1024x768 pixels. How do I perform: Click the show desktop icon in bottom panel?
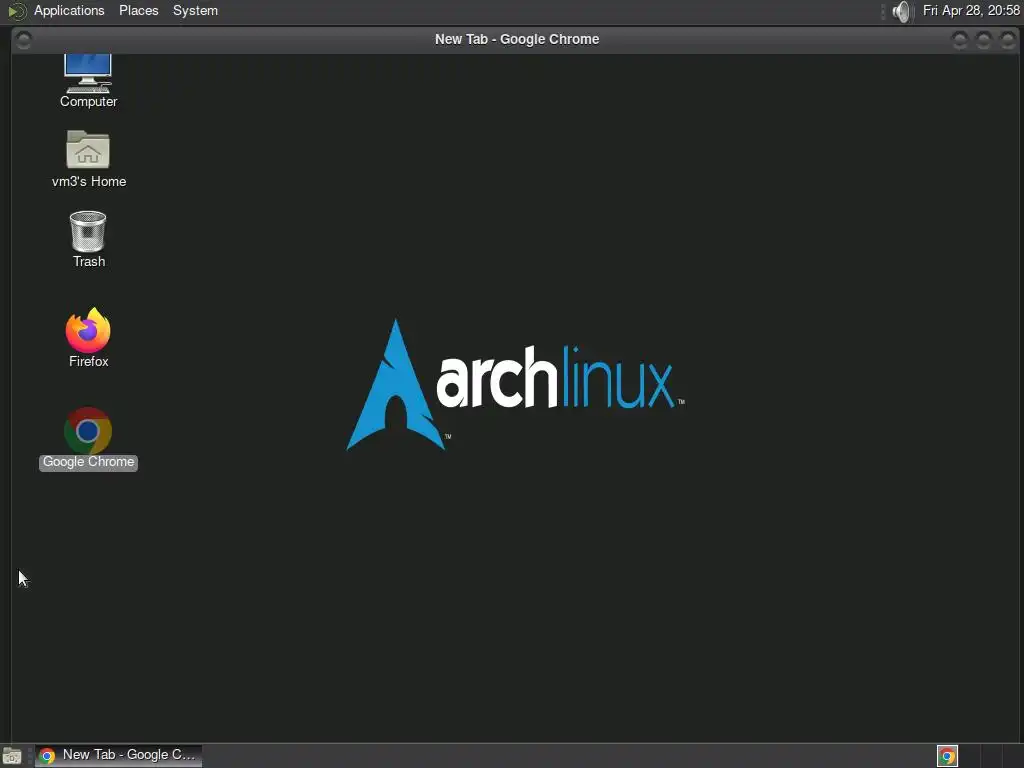click(x=12, y=756)
